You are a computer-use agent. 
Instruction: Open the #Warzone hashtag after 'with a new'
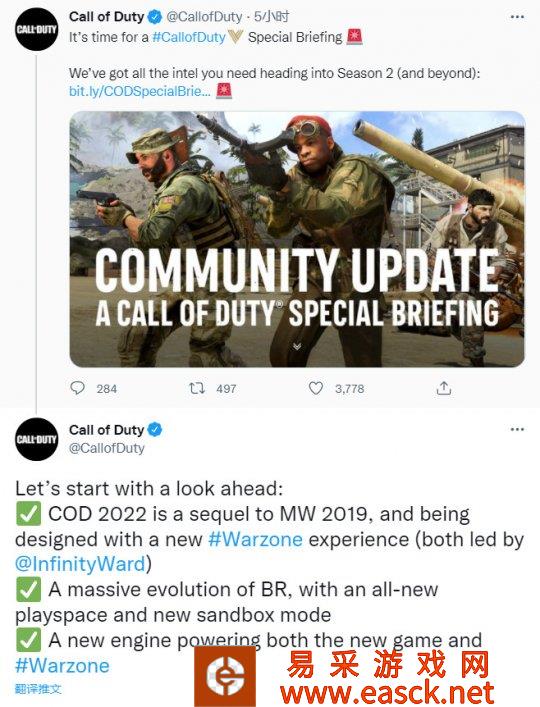[x=255, y=539]
